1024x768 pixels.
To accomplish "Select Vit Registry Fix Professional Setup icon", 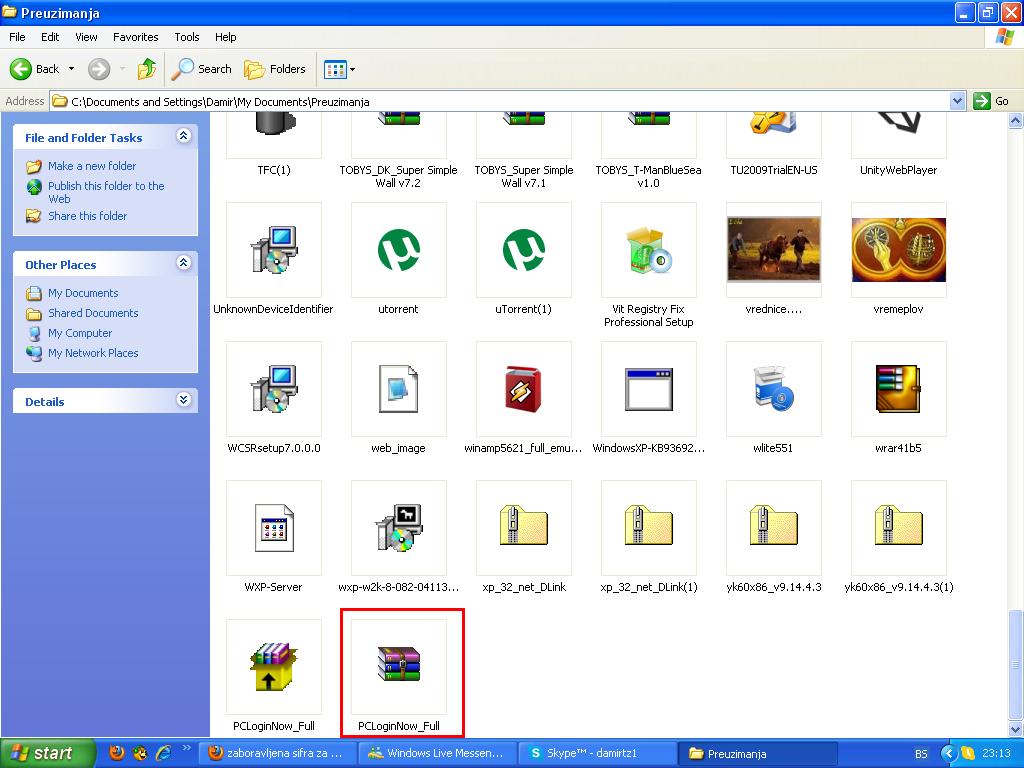I will [648, 249].
